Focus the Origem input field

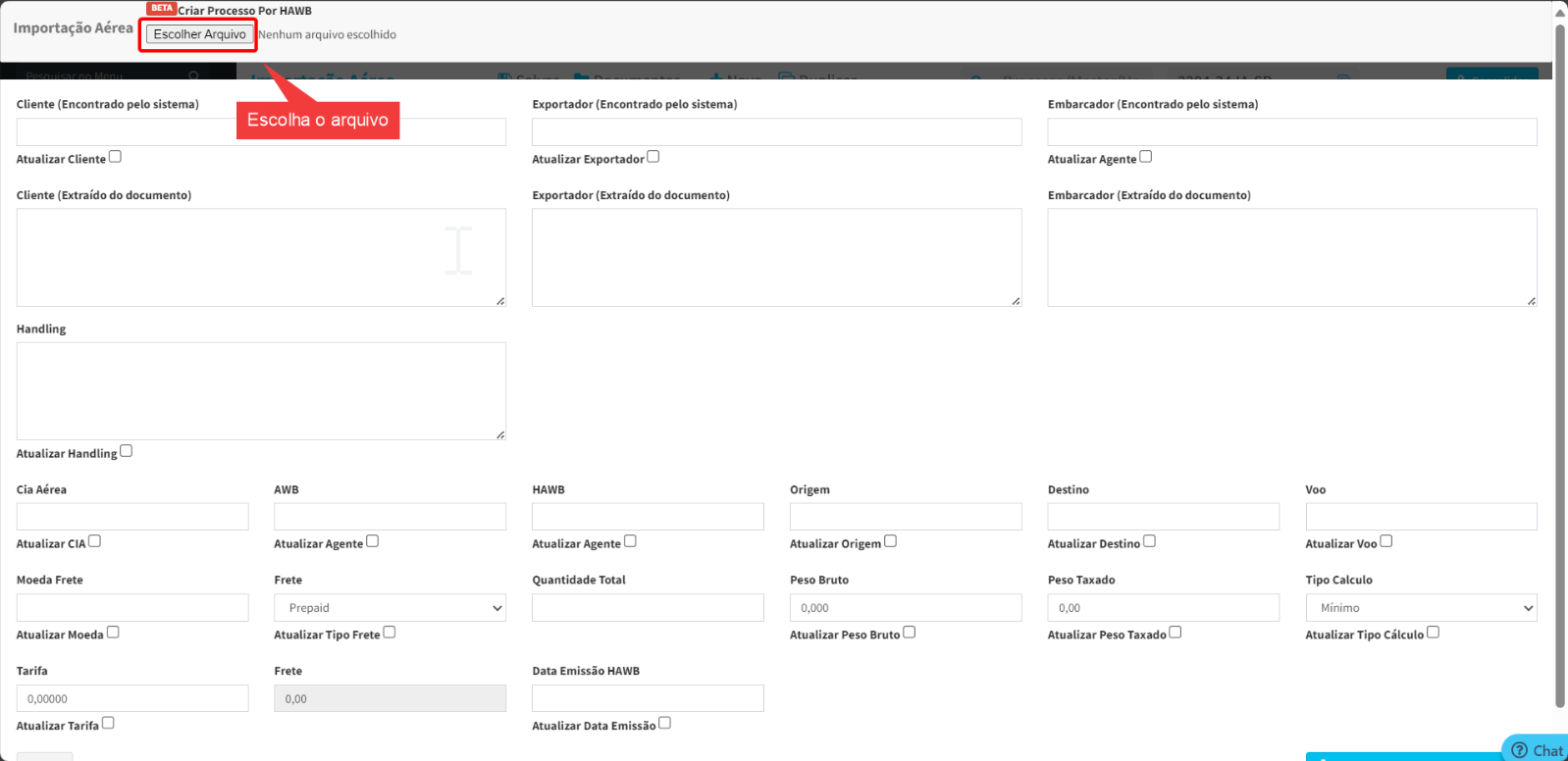pos(906,517)
